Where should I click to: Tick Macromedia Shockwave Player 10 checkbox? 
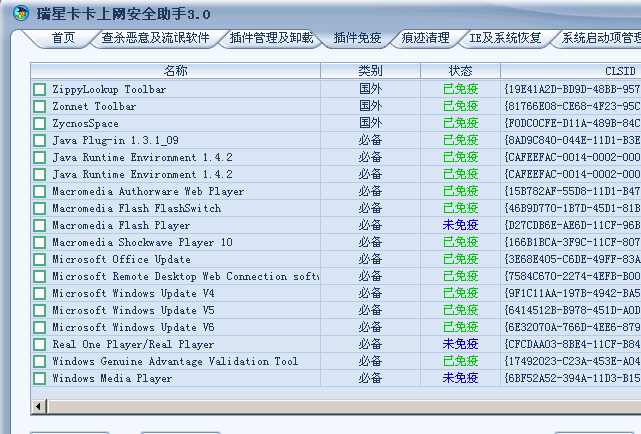(40, 242)
